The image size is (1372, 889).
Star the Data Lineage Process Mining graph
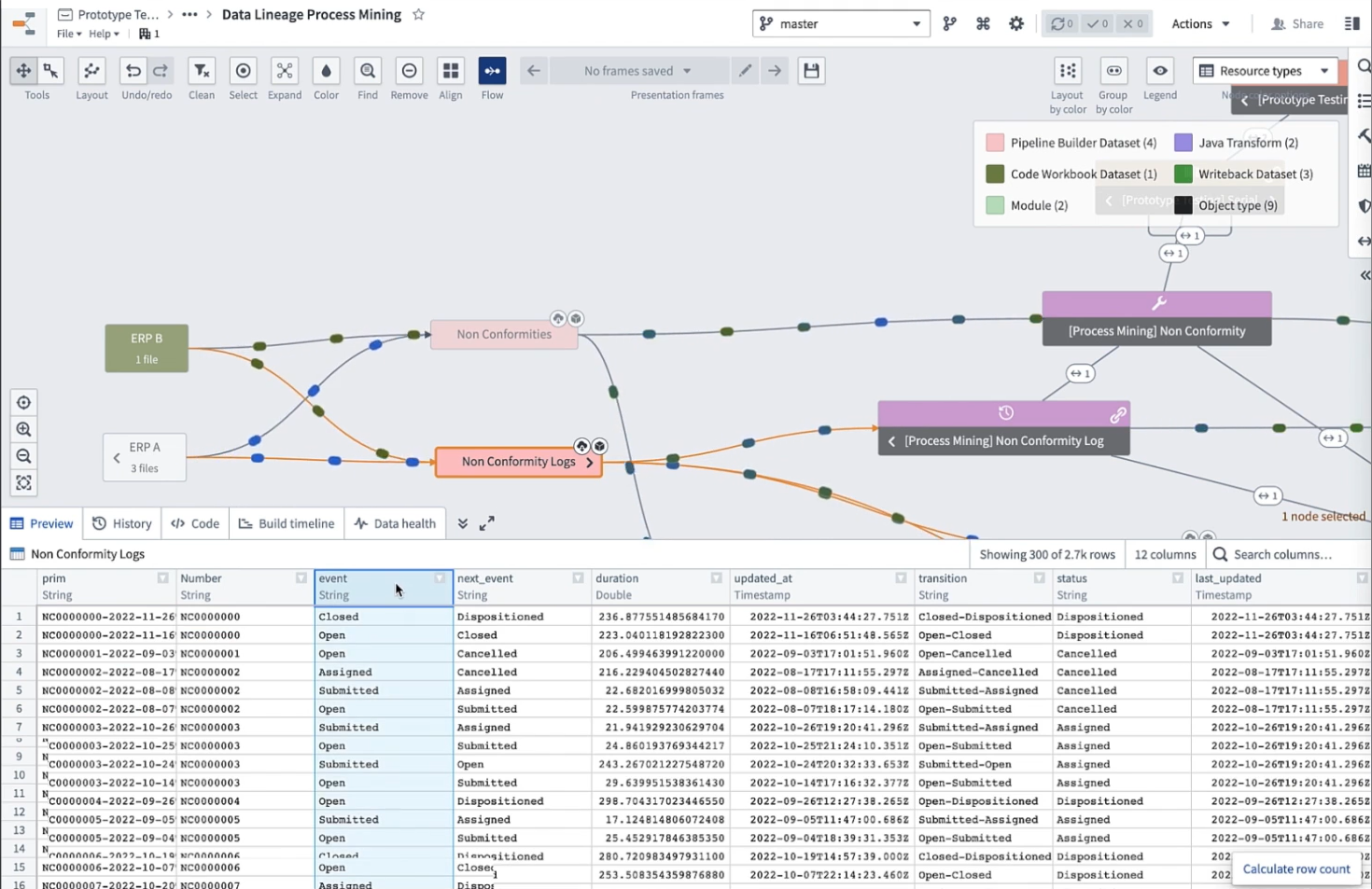[419, 14]
